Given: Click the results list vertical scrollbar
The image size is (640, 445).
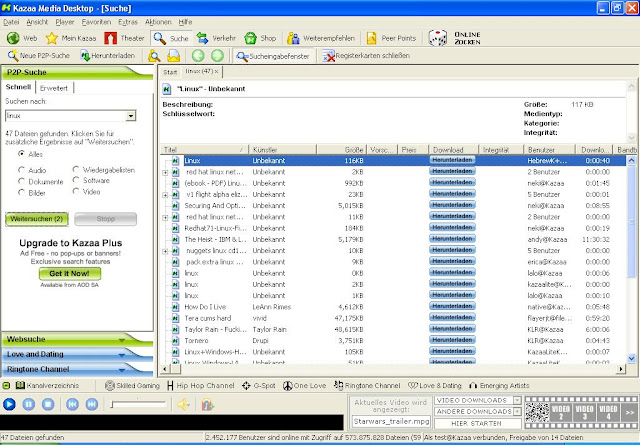Looking at the screenshot, I should click(x=631, y=259).
